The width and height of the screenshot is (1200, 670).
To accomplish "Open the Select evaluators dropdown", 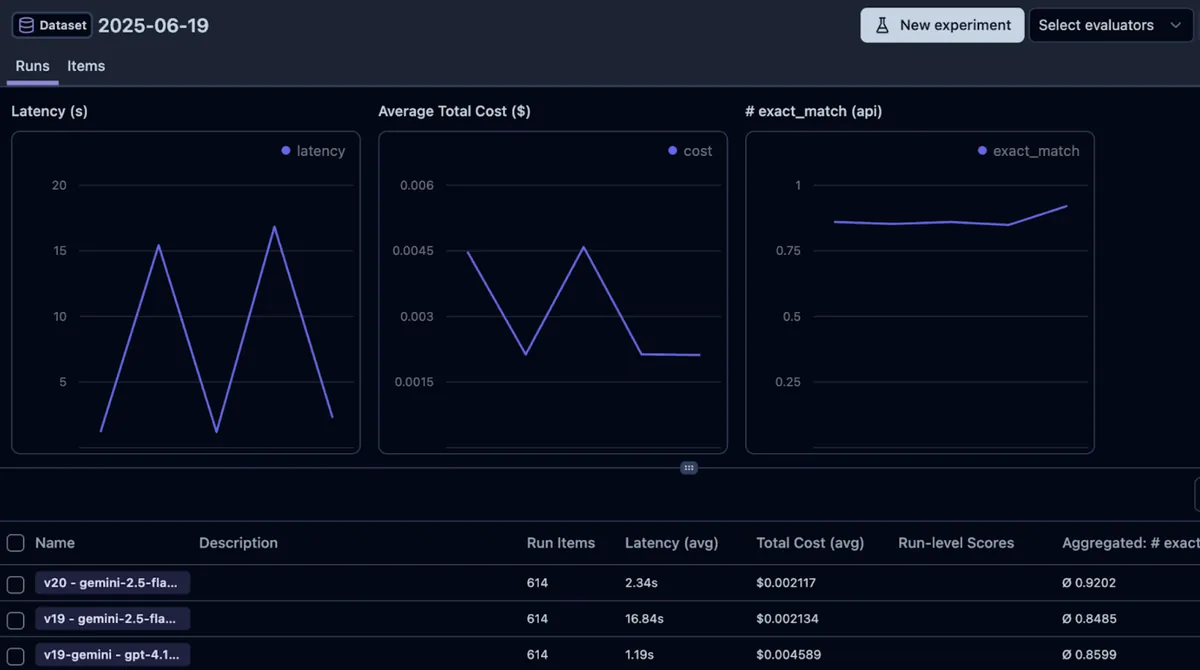I will [x=1096, y=25].
